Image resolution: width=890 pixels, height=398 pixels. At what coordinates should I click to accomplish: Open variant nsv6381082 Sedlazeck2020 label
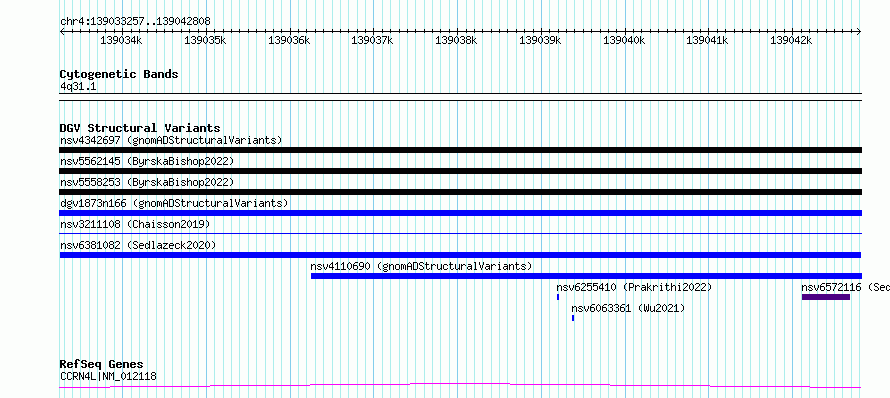pyautogui.click(x=138, y=245)
